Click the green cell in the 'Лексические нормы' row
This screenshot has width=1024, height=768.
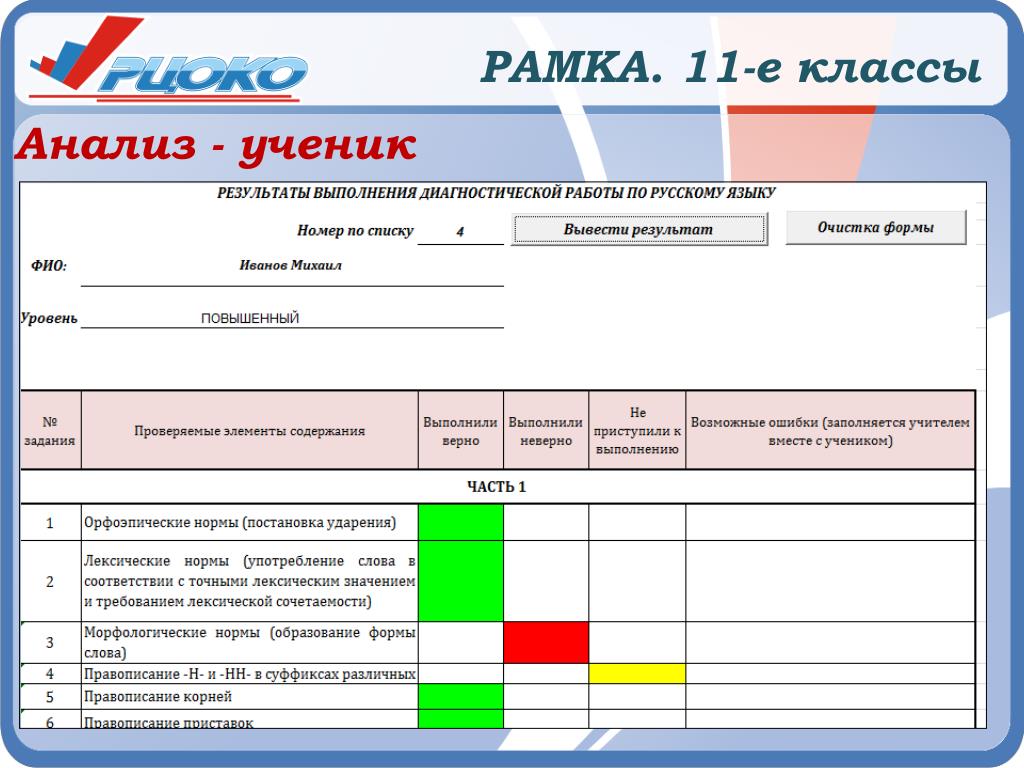pyautogui.click(x=460, y=581)
